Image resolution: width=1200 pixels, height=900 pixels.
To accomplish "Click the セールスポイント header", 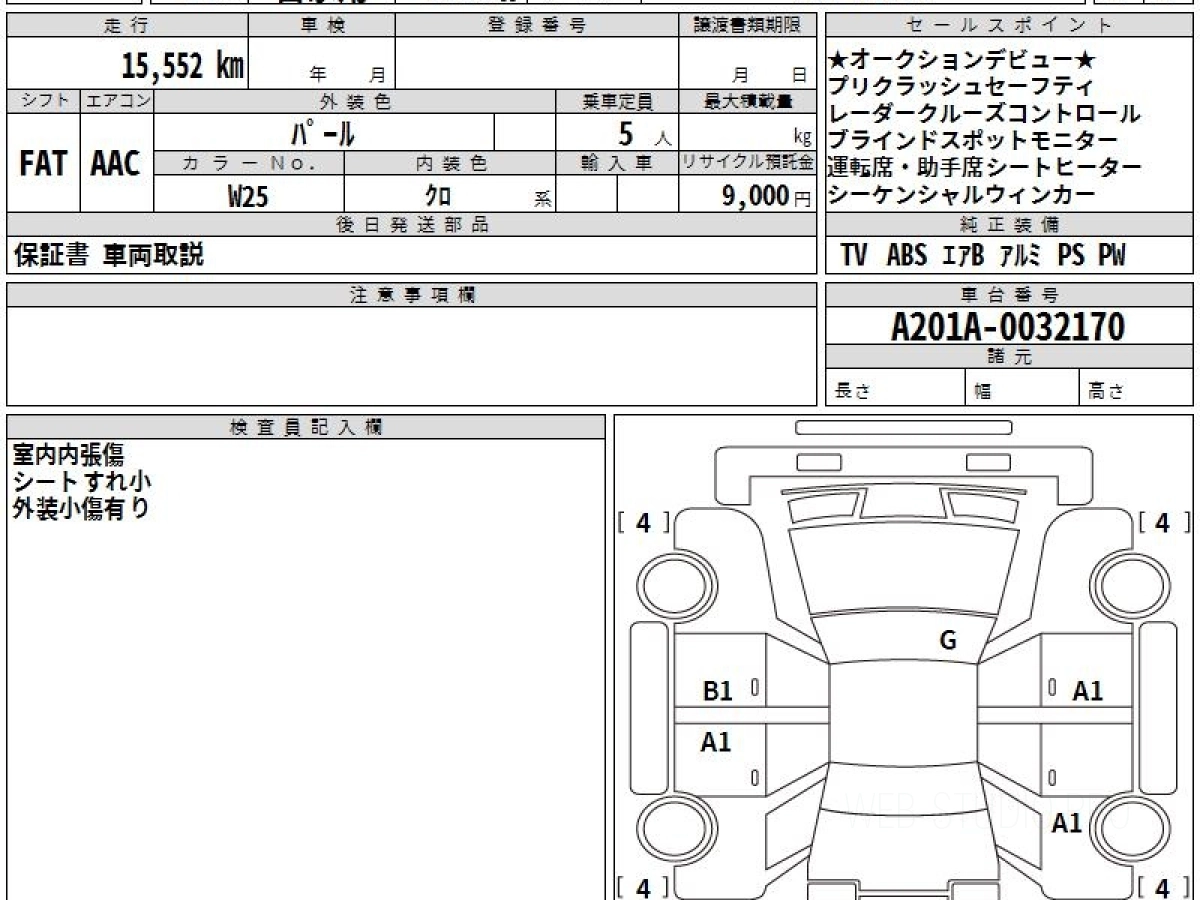I will (x=1010, y=26).
